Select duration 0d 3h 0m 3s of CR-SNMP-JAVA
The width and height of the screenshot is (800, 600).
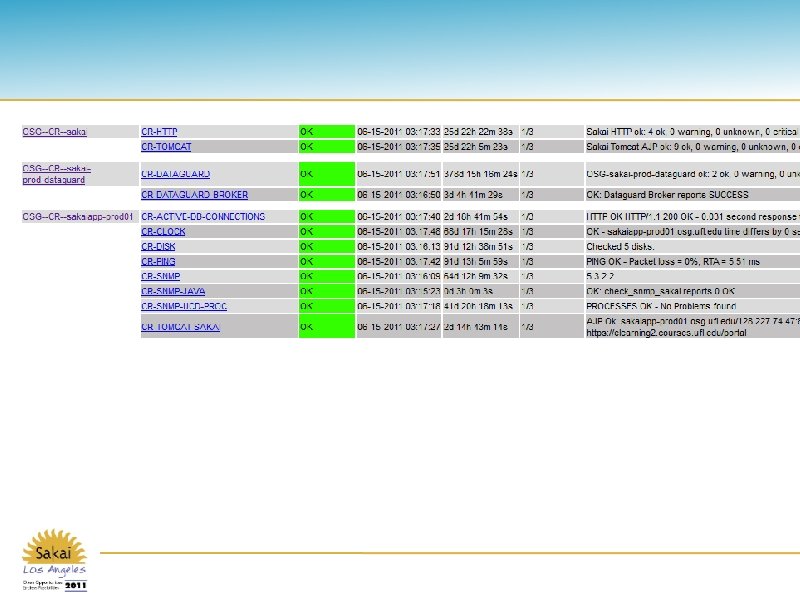pos(468,291)
